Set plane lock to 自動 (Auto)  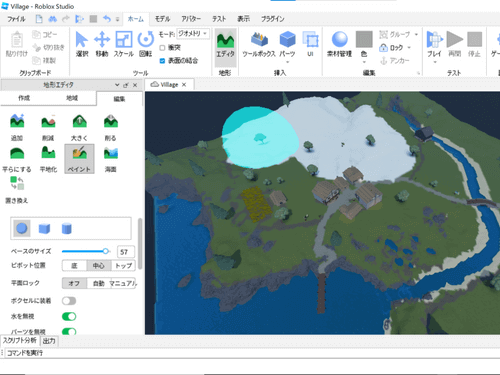click(x=99, y=283)
